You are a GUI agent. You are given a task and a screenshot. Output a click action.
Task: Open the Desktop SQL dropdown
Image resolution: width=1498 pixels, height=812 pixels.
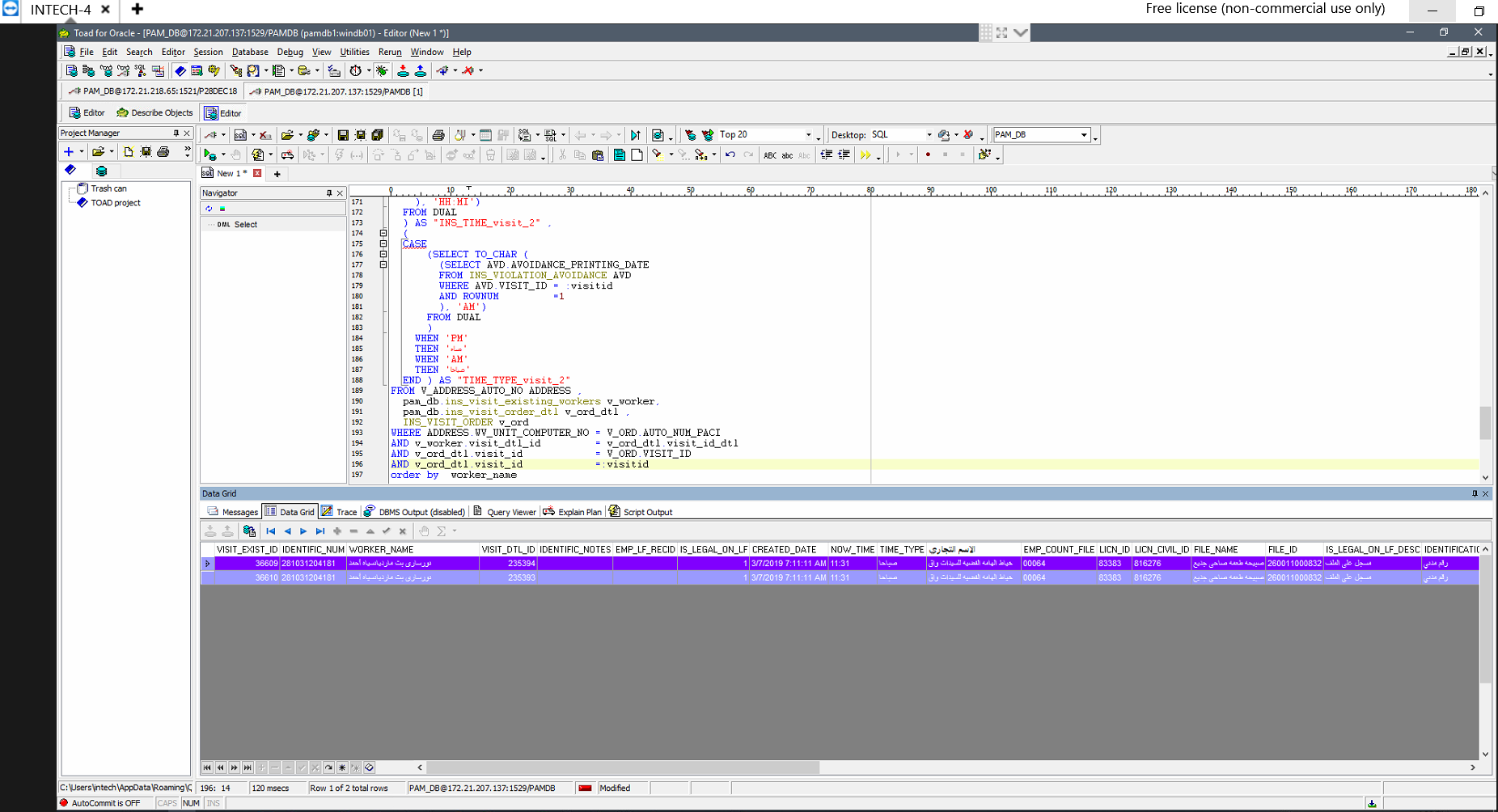tap(929, 135)
